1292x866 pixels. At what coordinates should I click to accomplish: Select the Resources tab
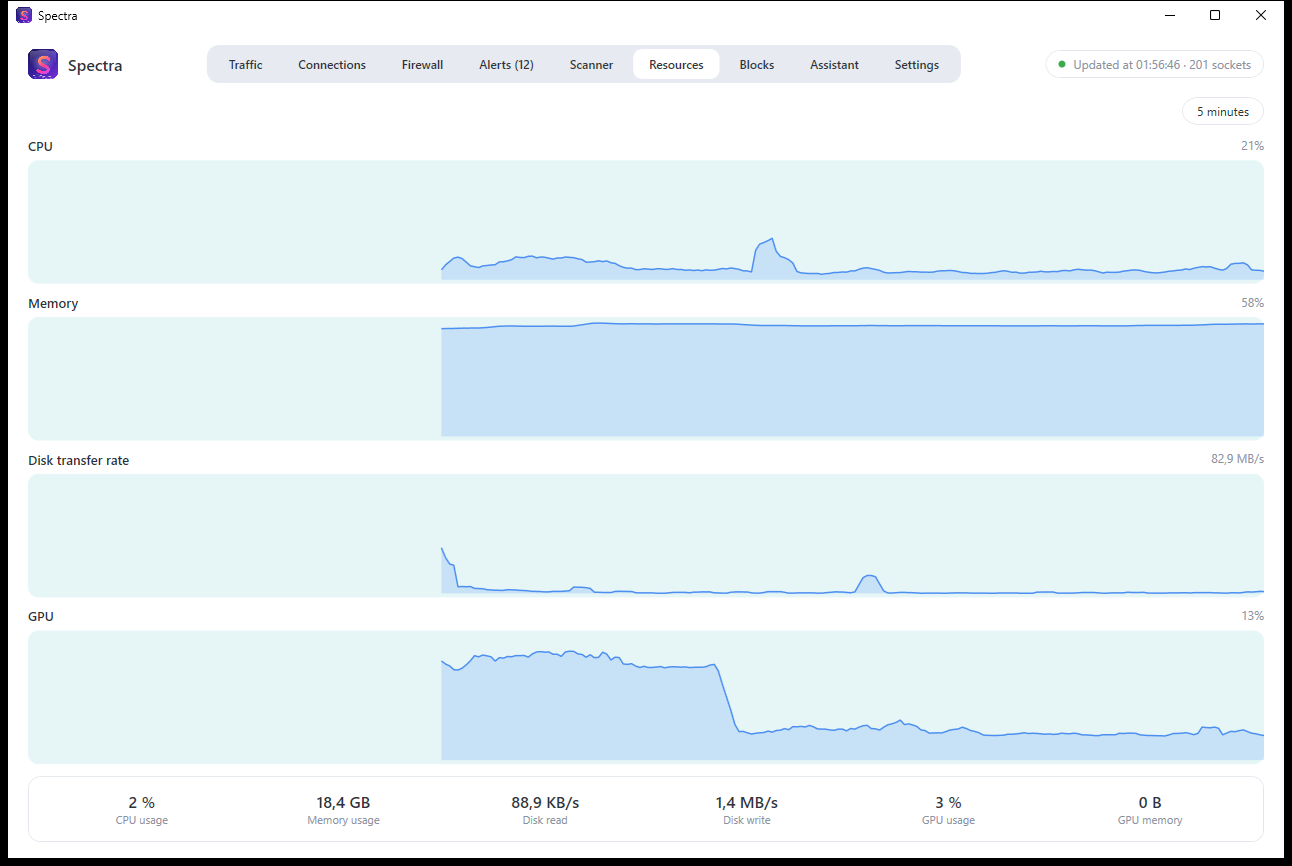click(676, 65)
